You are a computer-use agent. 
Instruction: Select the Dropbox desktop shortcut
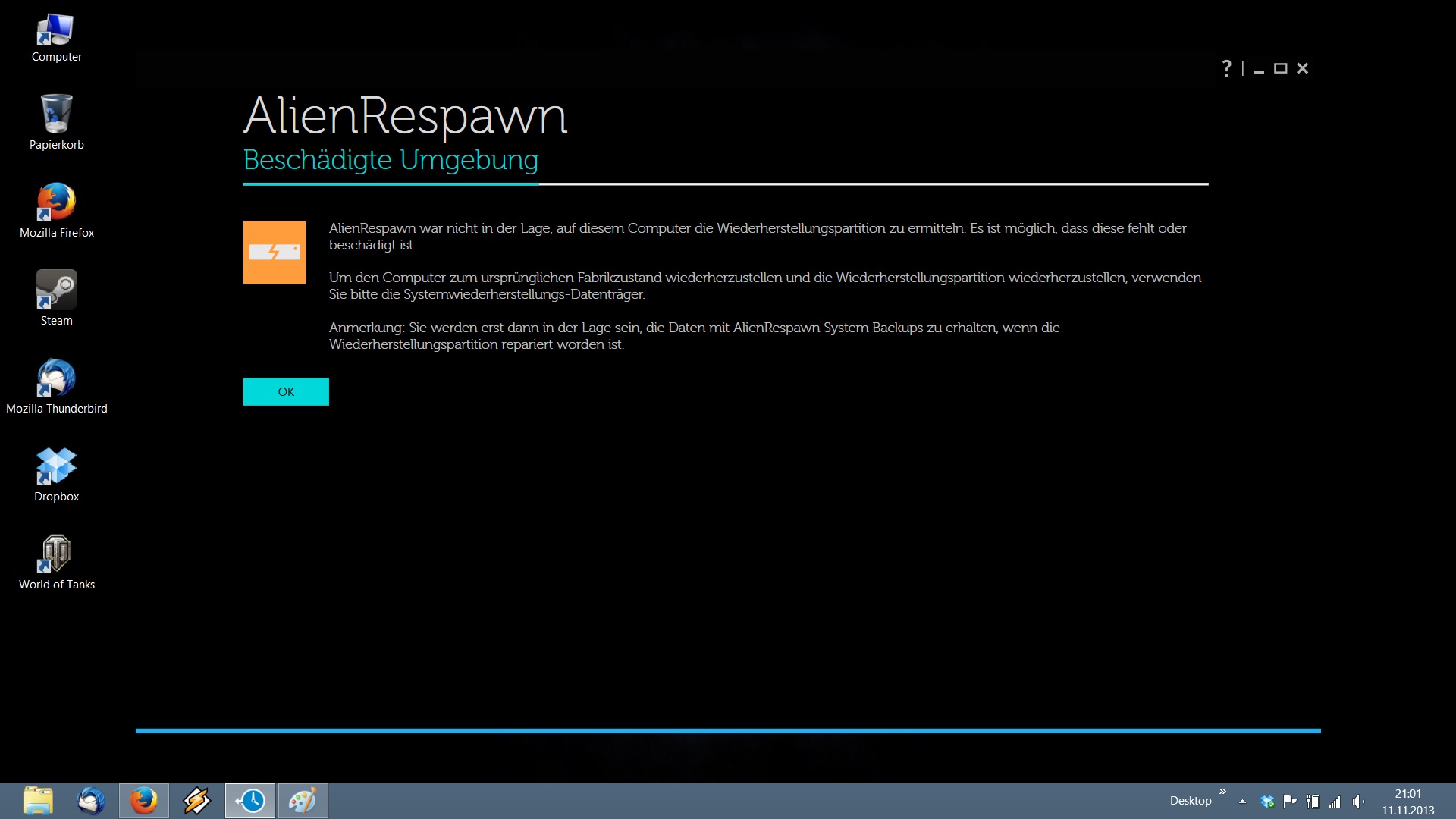click(x=57, y=474)
